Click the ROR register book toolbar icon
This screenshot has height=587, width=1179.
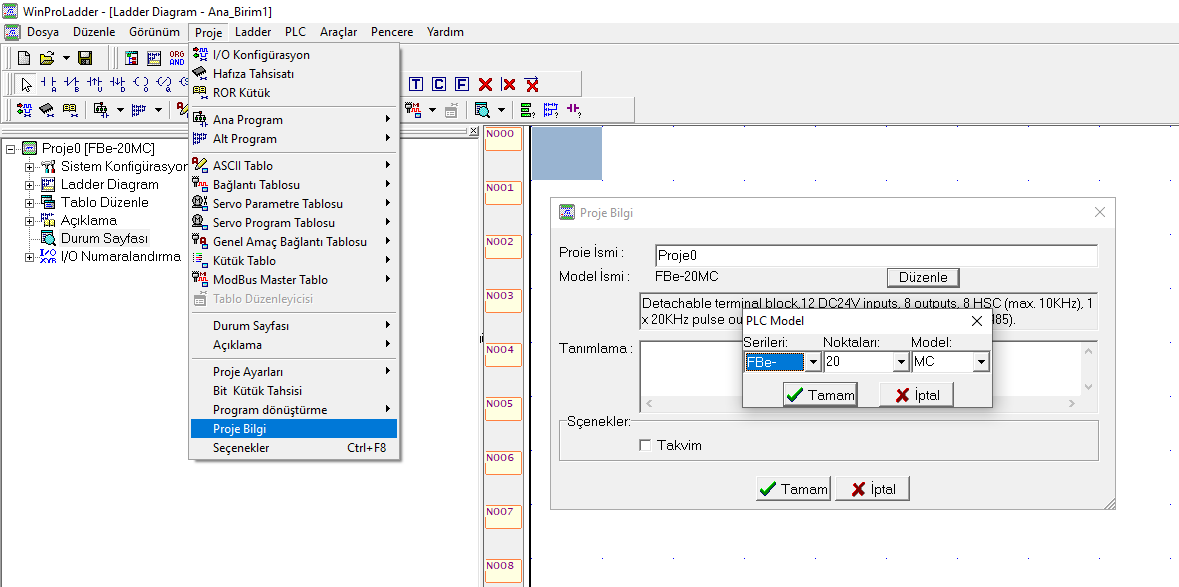[x=70, y=110]
